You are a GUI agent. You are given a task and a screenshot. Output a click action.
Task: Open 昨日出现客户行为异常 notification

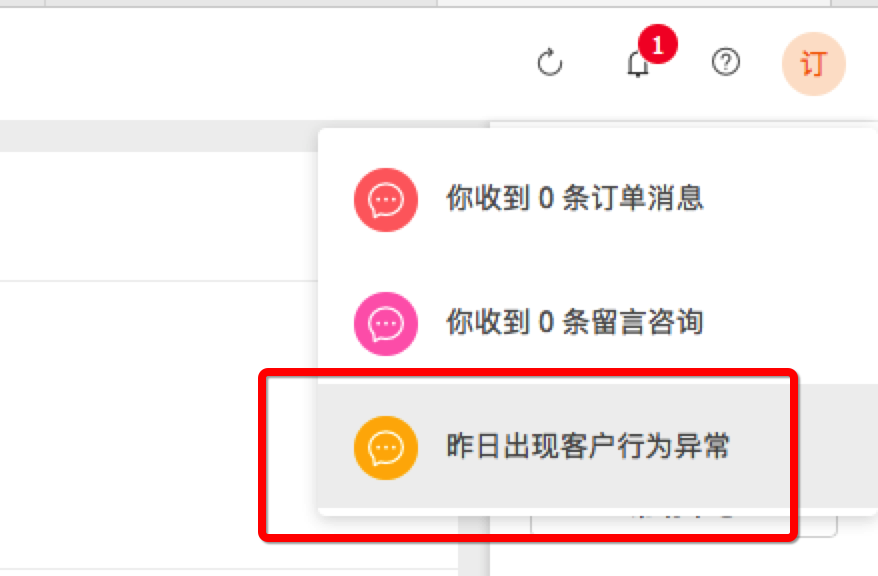[x=588, y=446]
